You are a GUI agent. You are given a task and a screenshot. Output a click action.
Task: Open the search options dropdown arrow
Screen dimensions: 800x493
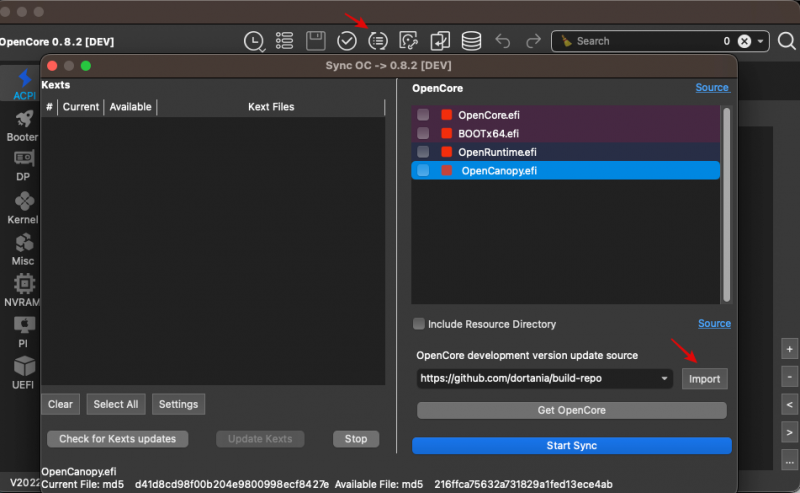click(x=762, y=41)
